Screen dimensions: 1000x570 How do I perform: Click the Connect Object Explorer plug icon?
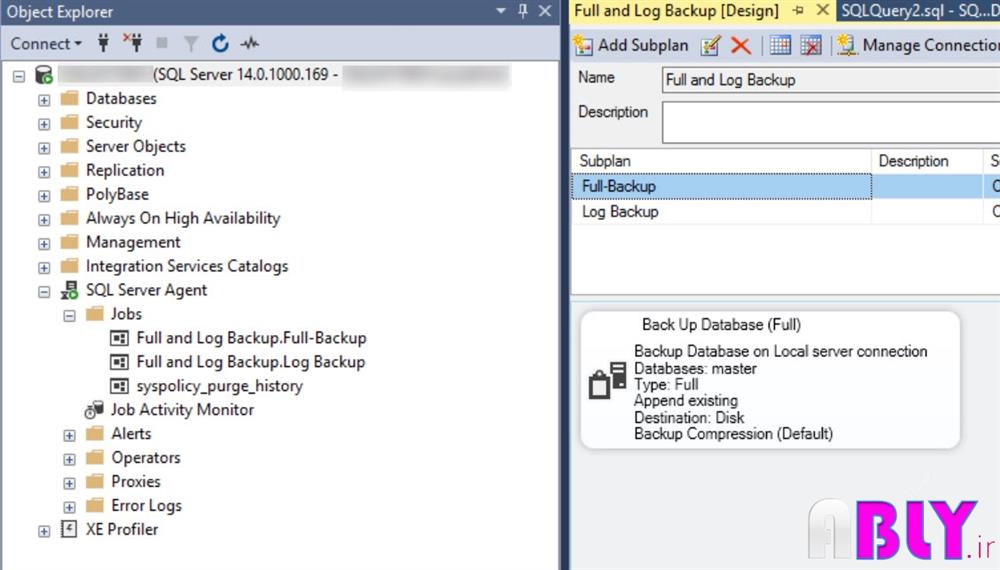(x=103, y=43)
